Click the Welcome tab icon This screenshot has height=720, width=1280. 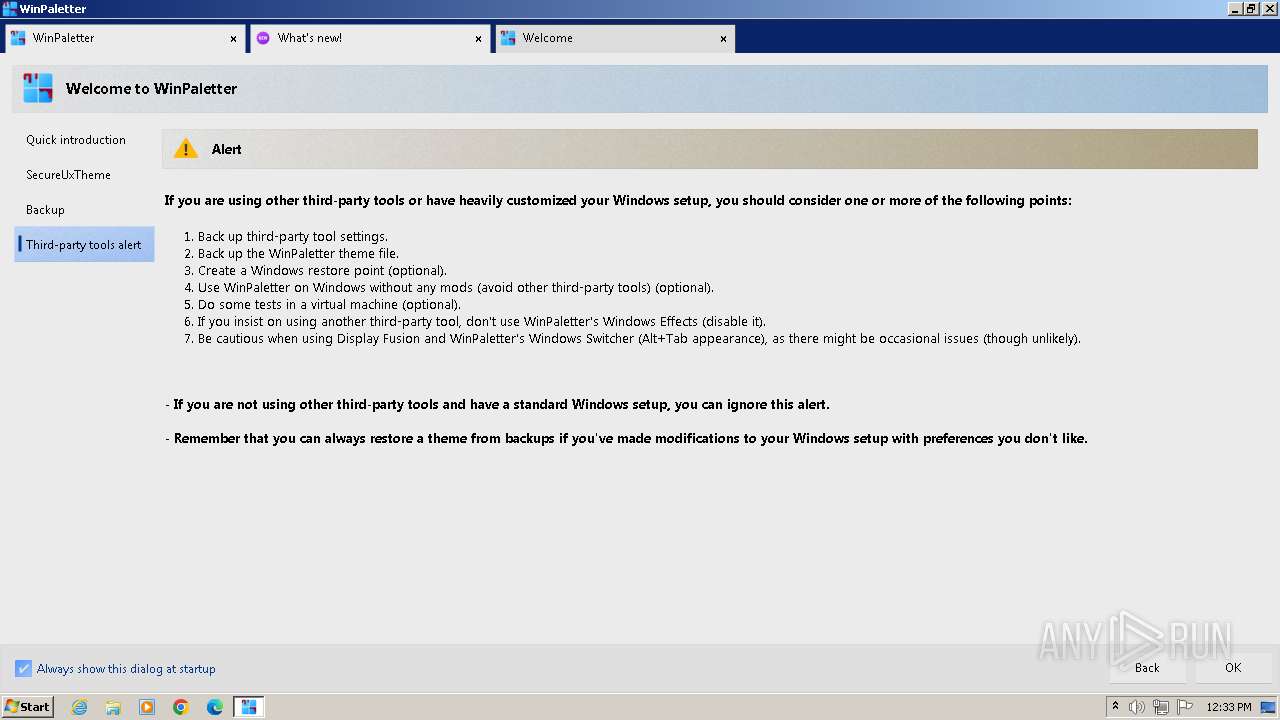point(508,38)
